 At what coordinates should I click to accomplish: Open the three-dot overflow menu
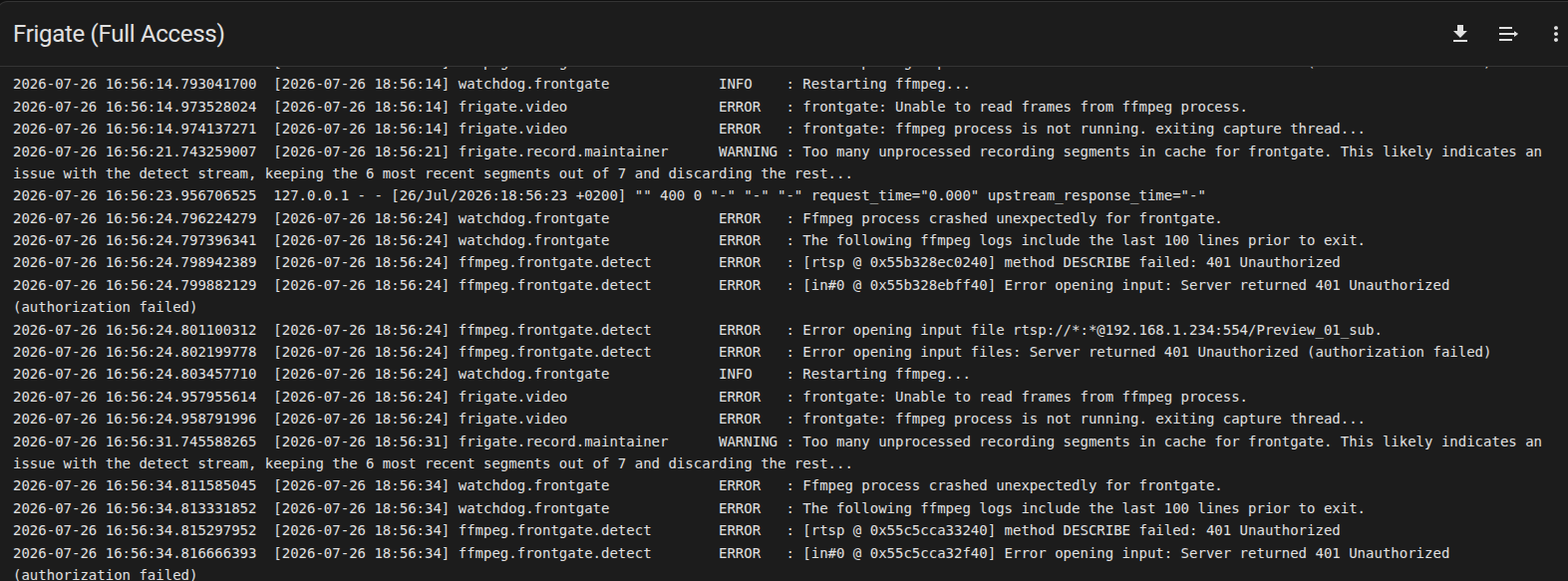(1555, 34)
